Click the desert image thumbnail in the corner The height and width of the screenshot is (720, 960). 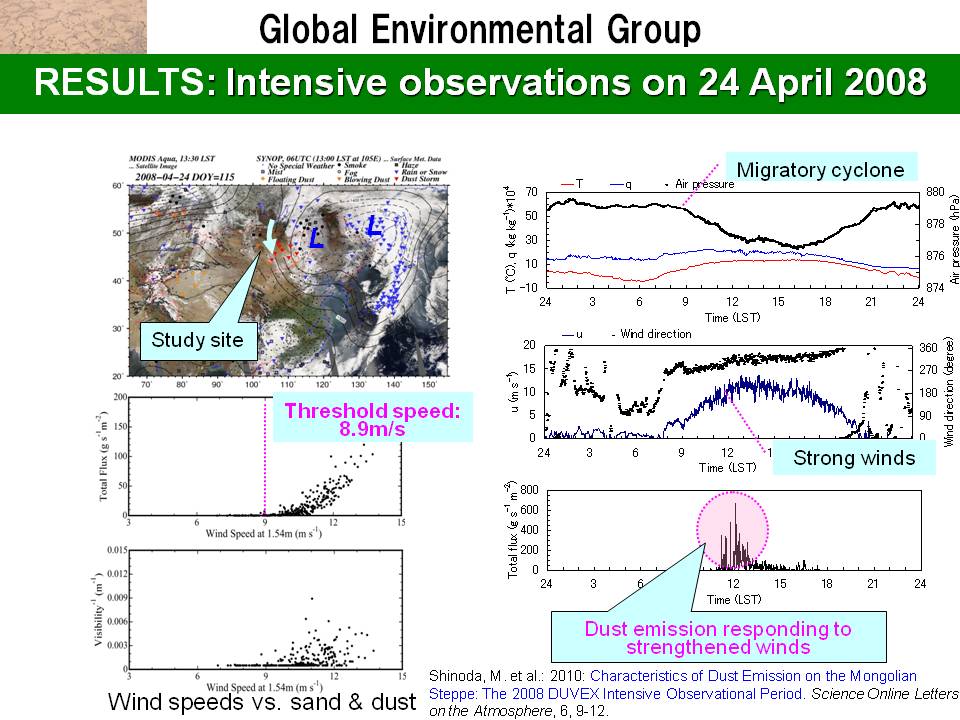[73, 26]
